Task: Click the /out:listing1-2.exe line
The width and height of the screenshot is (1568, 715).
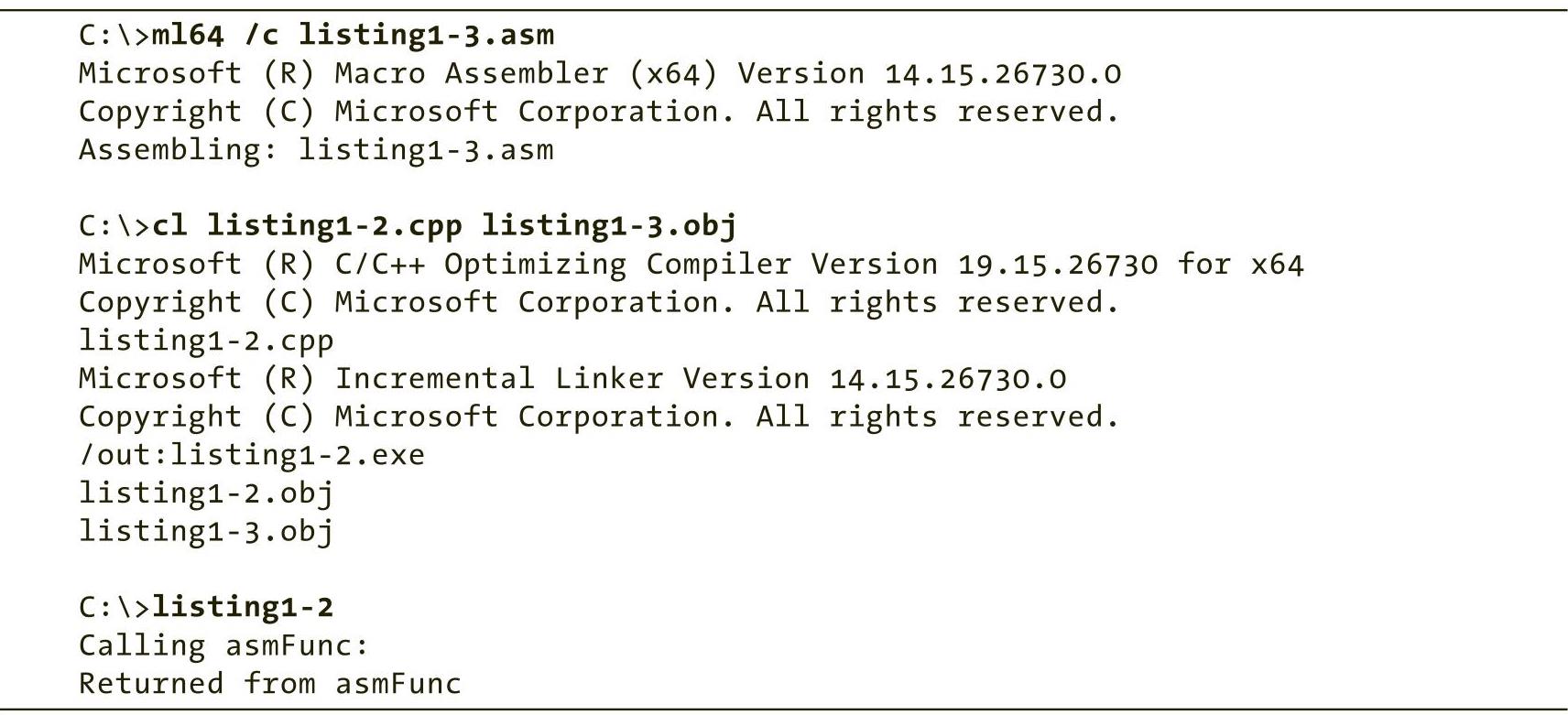Action: coord(252,455)
